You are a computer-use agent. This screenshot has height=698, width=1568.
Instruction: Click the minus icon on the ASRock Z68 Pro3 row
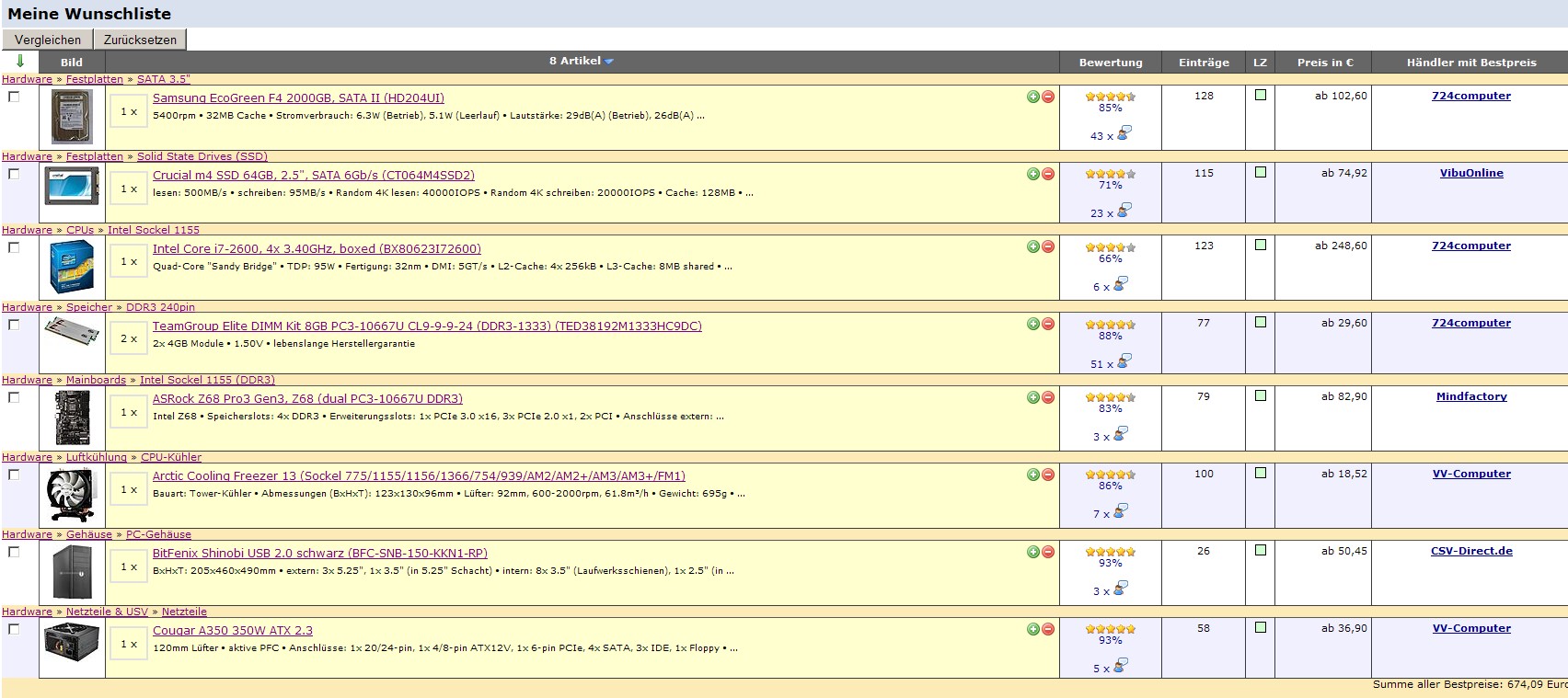[x=1048, y=397]
